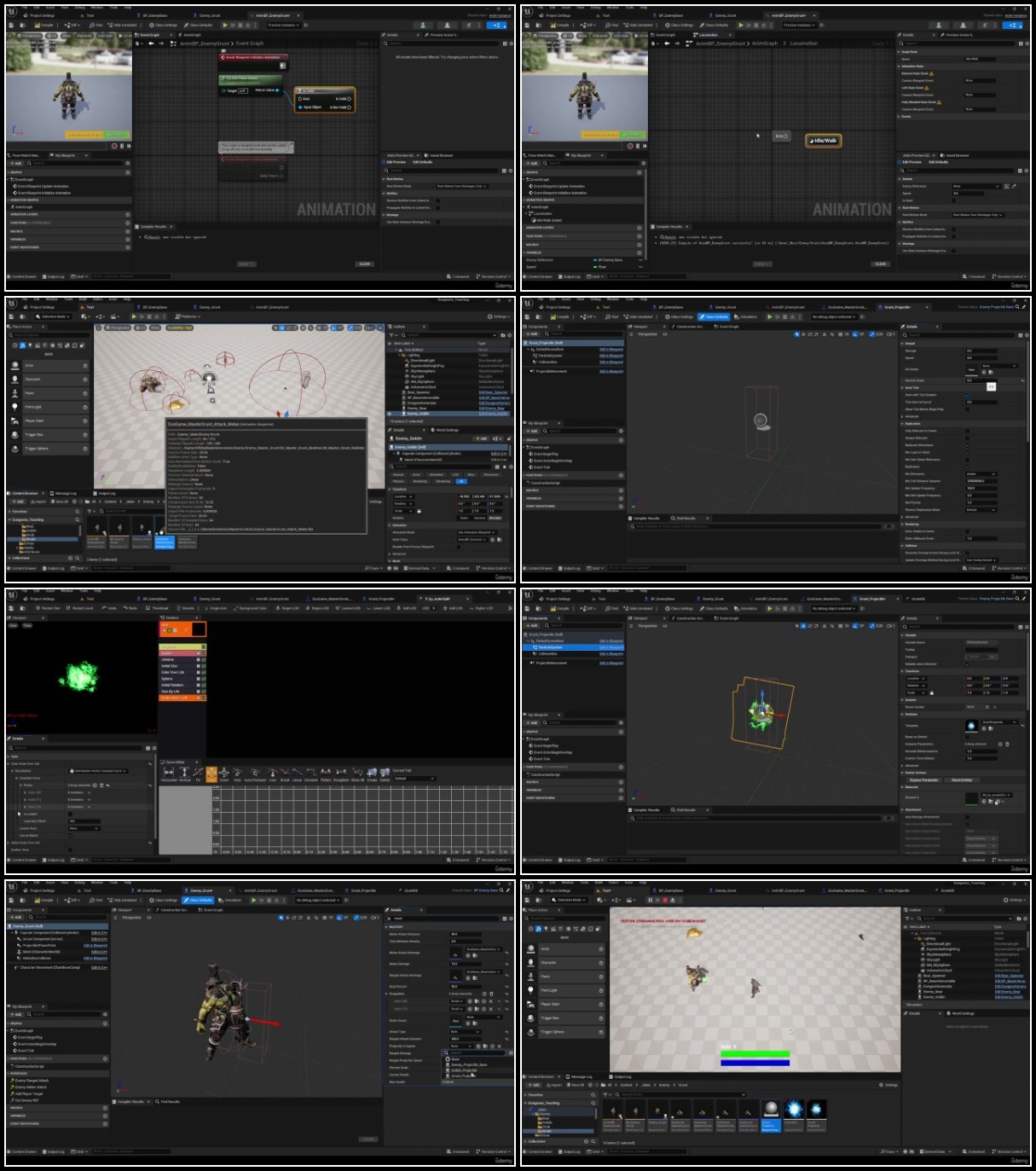
Task: Pause the running play-in-editor session
Action: point(650,900)
